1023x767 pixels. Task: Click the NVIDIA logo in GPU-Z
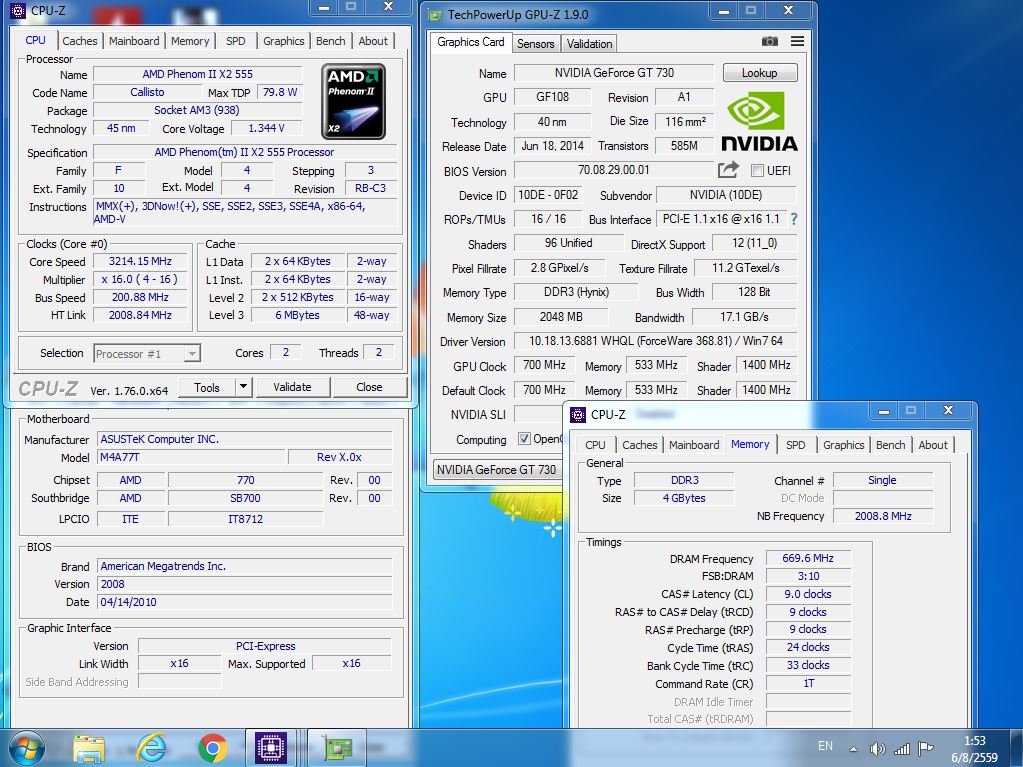760,121
